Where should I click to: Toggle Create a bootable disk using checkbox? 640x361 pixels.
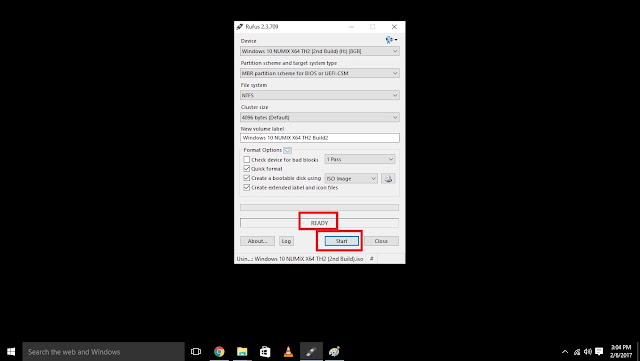(247, 178)
